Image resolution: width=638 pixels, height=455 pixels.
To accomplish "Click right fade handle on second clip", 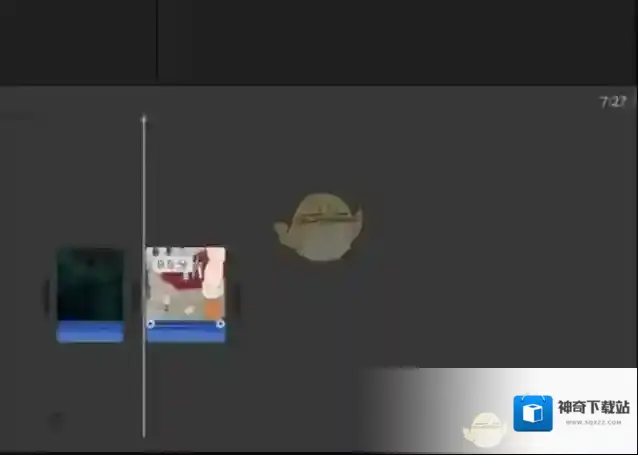I will [220, 324].
